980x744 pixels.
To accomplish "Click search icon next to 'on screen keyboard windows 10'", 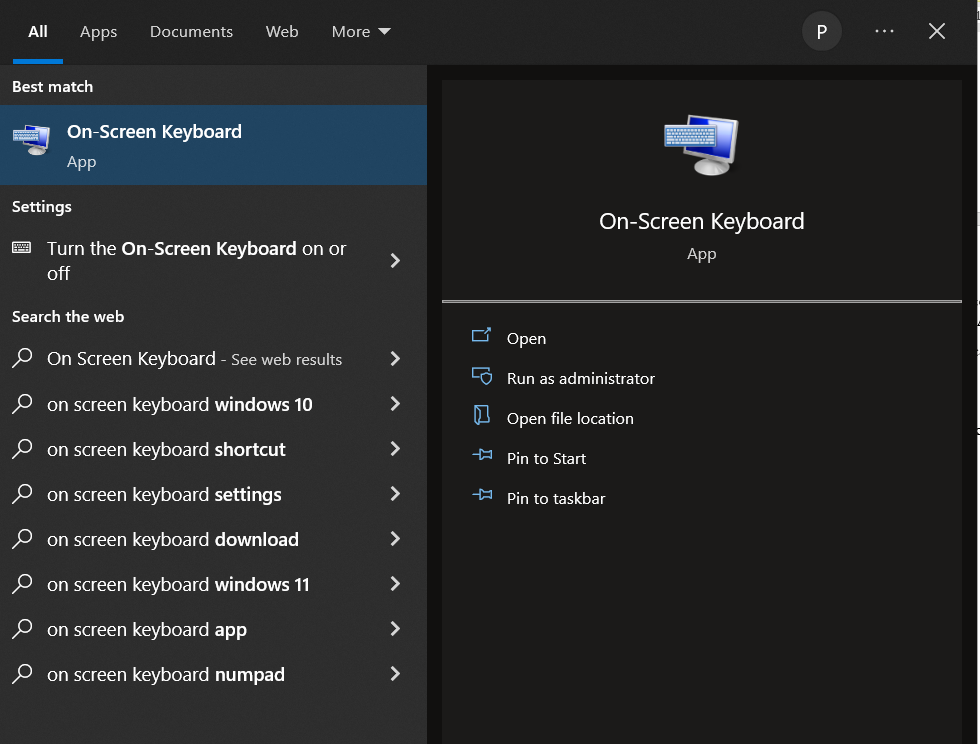I will [22, 403].
